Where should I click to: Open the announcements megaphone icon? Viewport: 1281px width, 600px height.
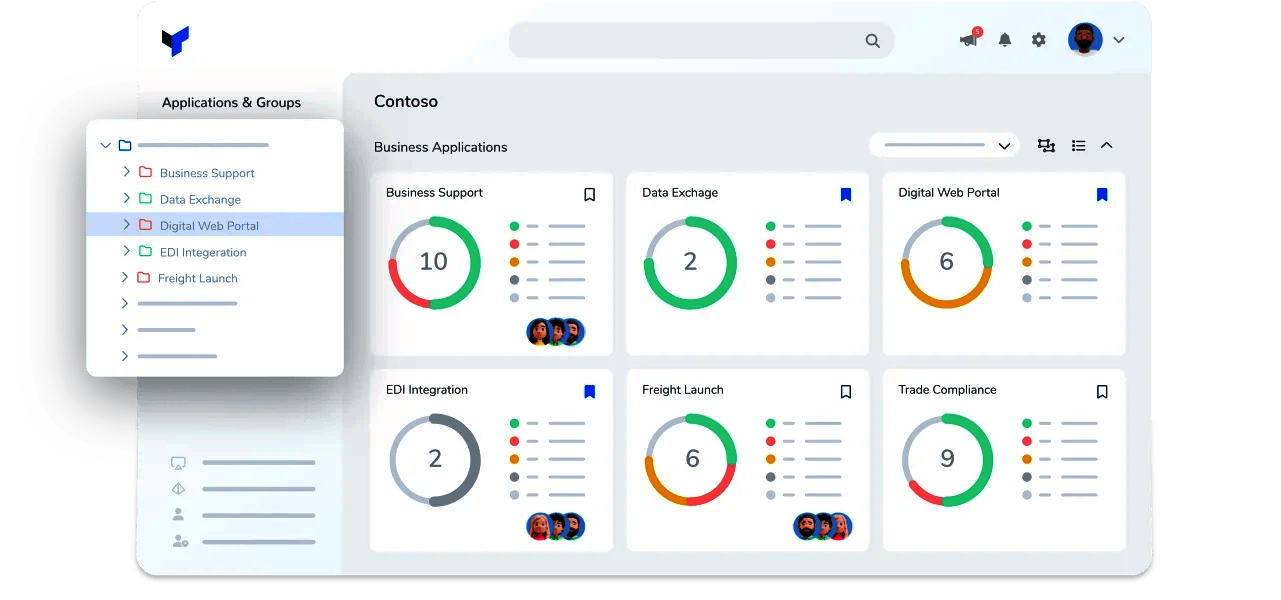pos(968,40)
